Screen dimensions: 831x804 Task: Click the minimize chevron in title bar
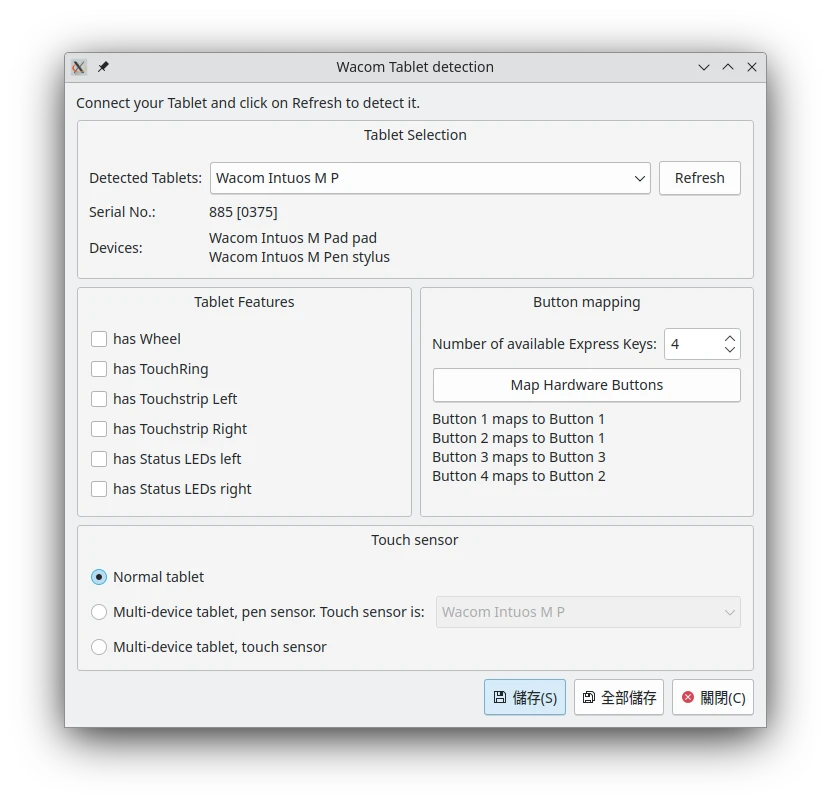[x=704, y=67]
